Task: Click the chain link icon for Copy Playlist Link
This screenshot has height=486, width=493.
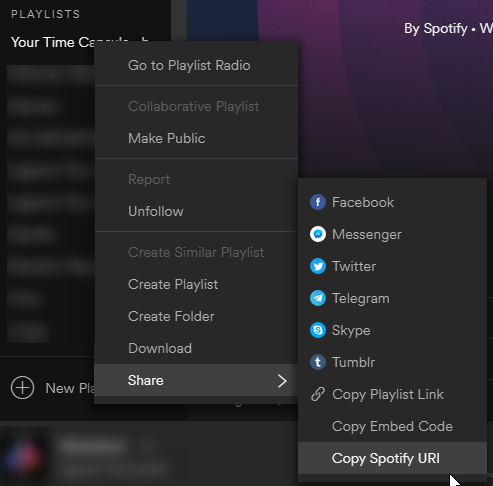Action: click(x=318, y=394)
